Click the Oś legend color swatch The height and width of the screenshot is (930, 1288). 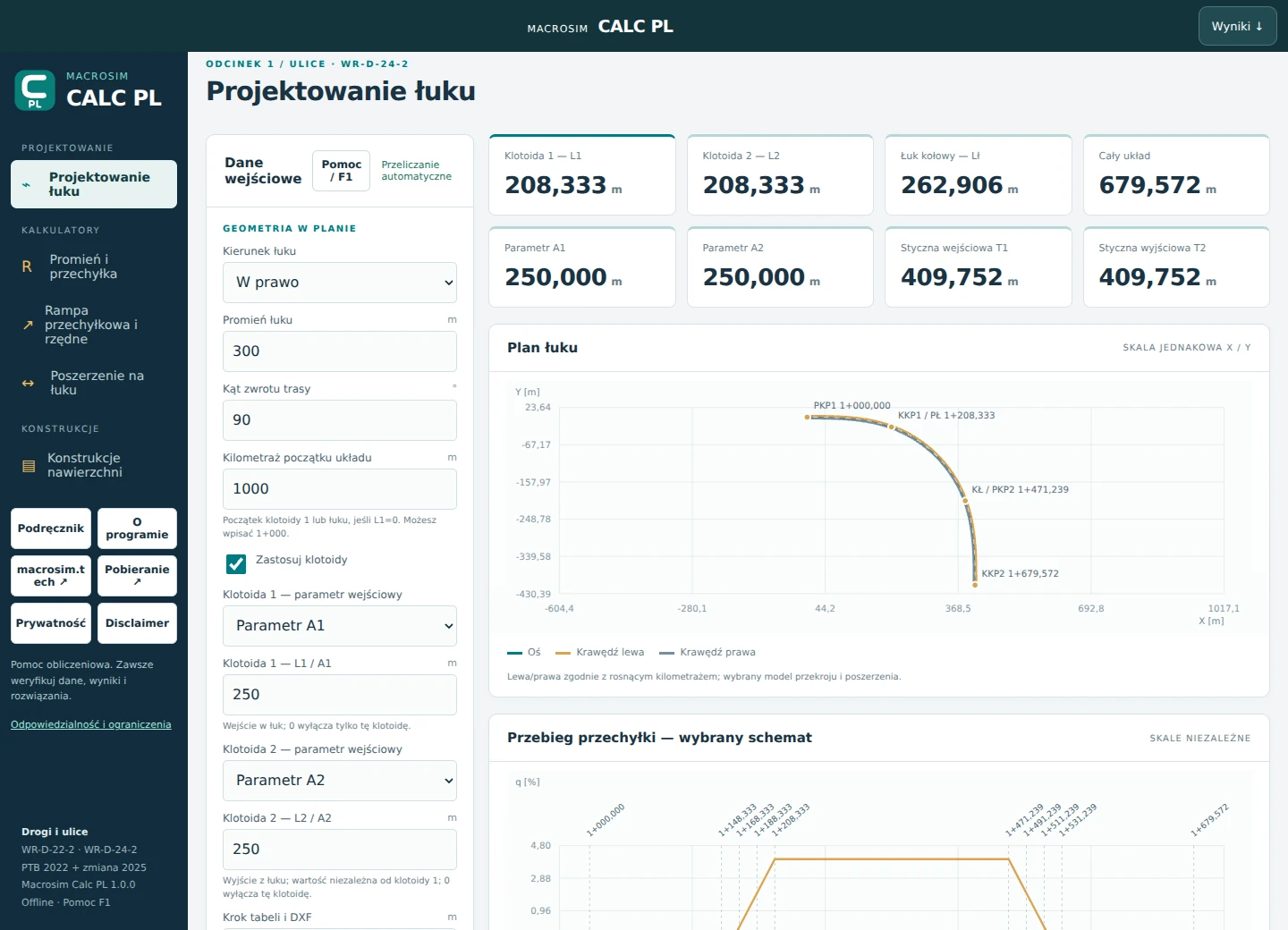click(514, 653)
